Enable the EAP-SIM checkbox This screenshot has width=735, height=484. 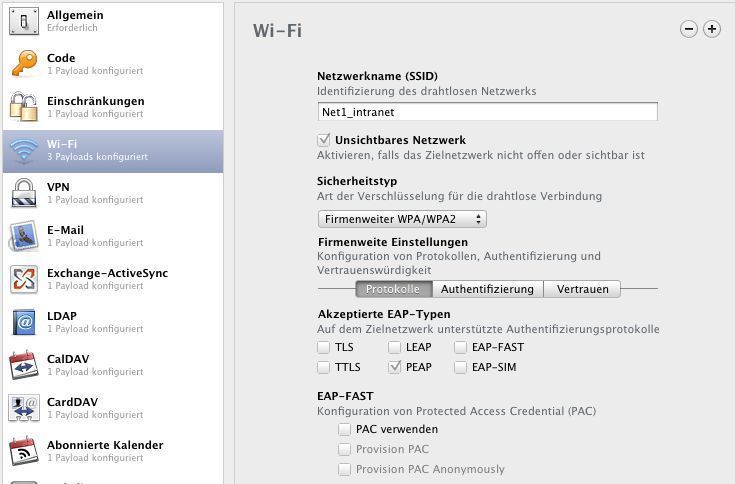460,367
